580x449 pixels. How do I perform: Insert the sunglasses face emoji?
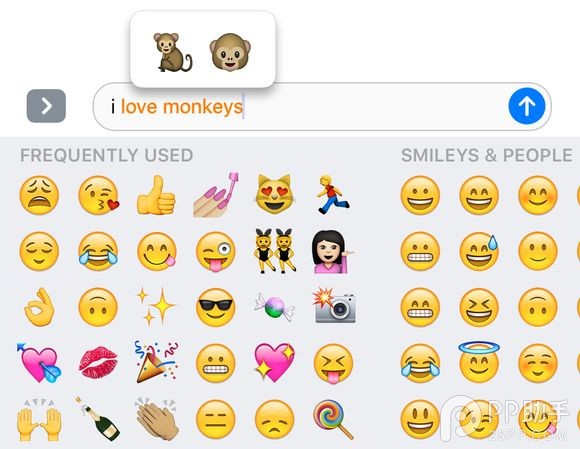215,307
